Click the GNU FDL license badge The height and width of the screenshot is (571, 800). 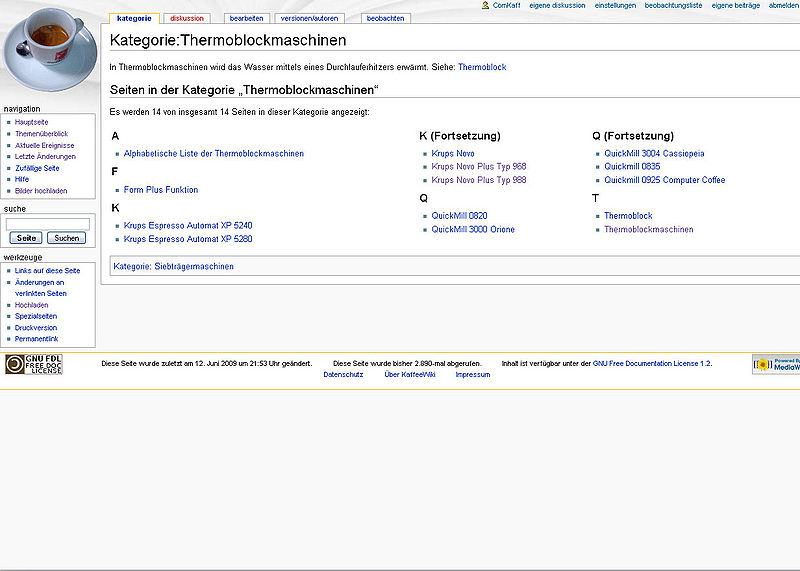point(33,364)
